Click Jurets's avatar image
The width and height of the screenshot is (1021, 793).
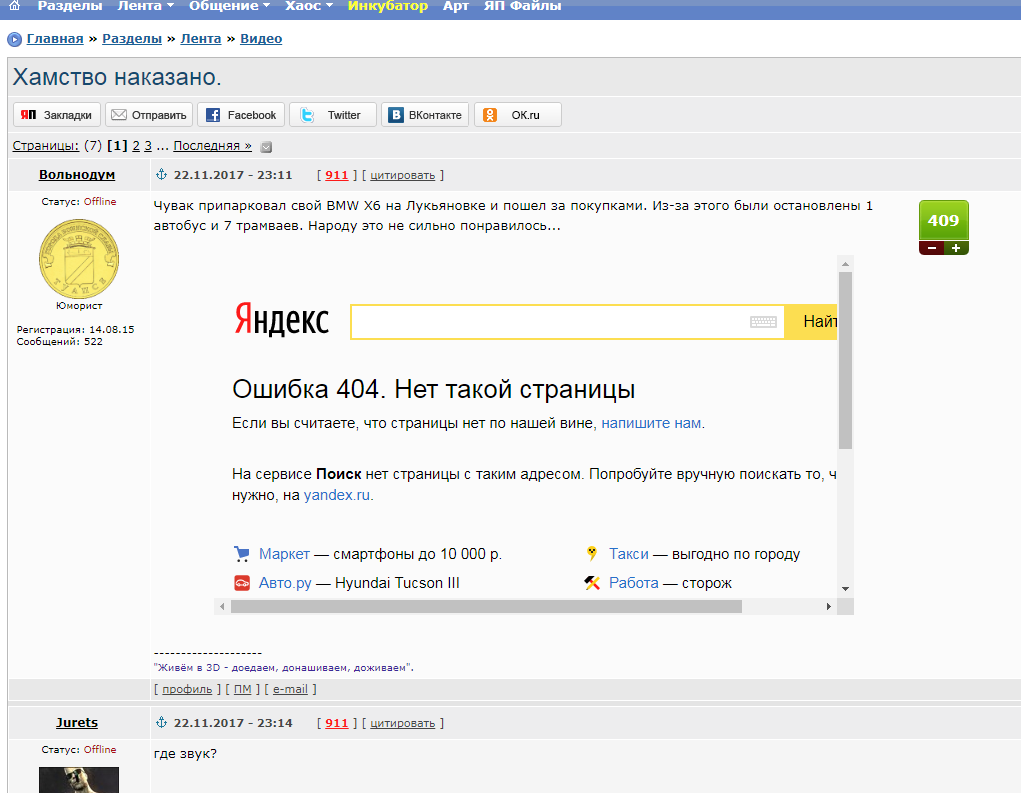79,780
